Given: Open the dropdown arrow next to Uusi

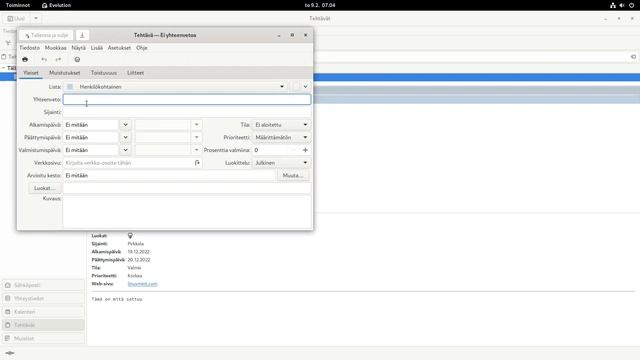Looking at the screenshot, I should click(36, 18).
